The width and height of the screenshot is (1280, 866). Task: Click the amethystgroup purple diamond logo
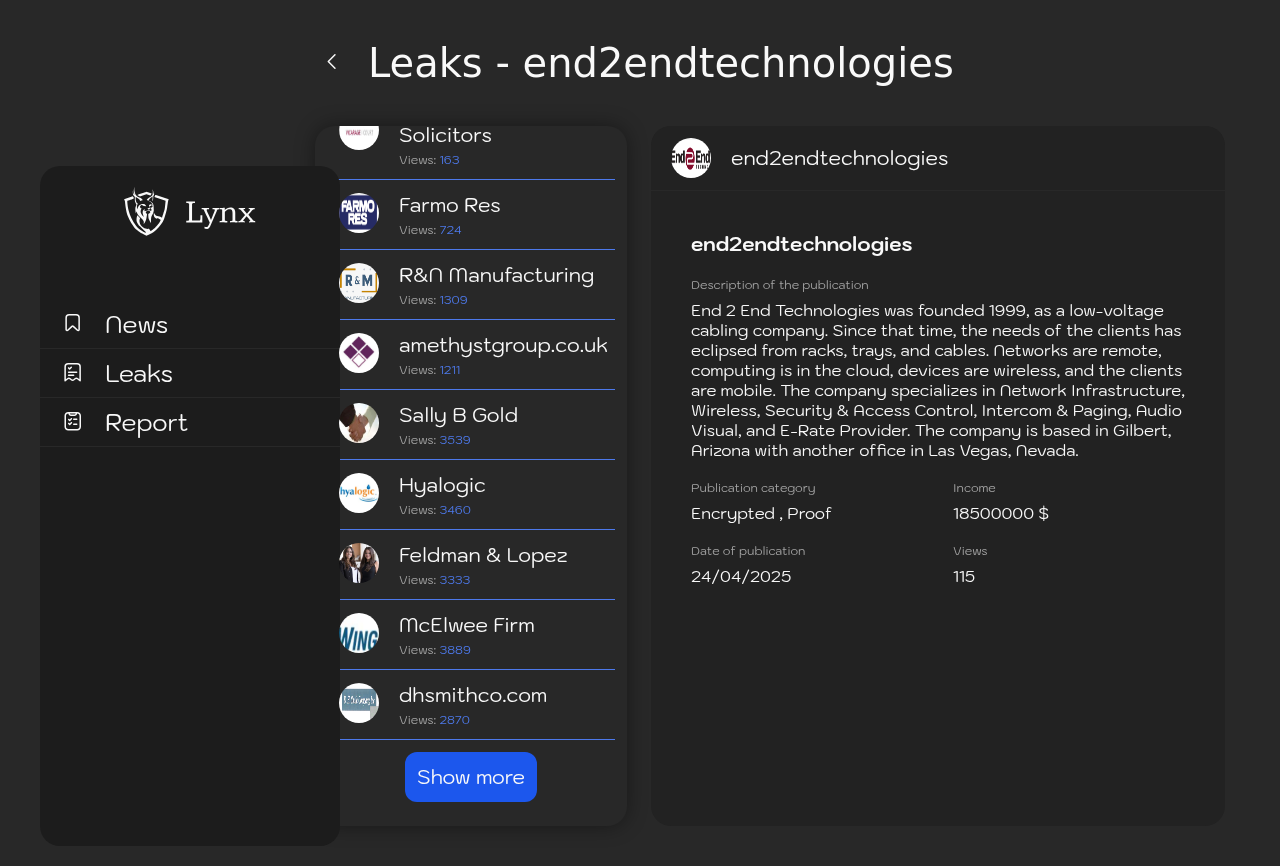pos(359,353)
